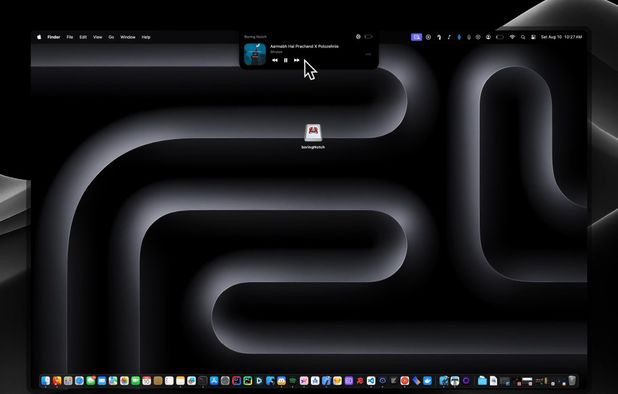The image size is (618, 394).
Task: Click the album artwork thumbnail
Action: 255,54
